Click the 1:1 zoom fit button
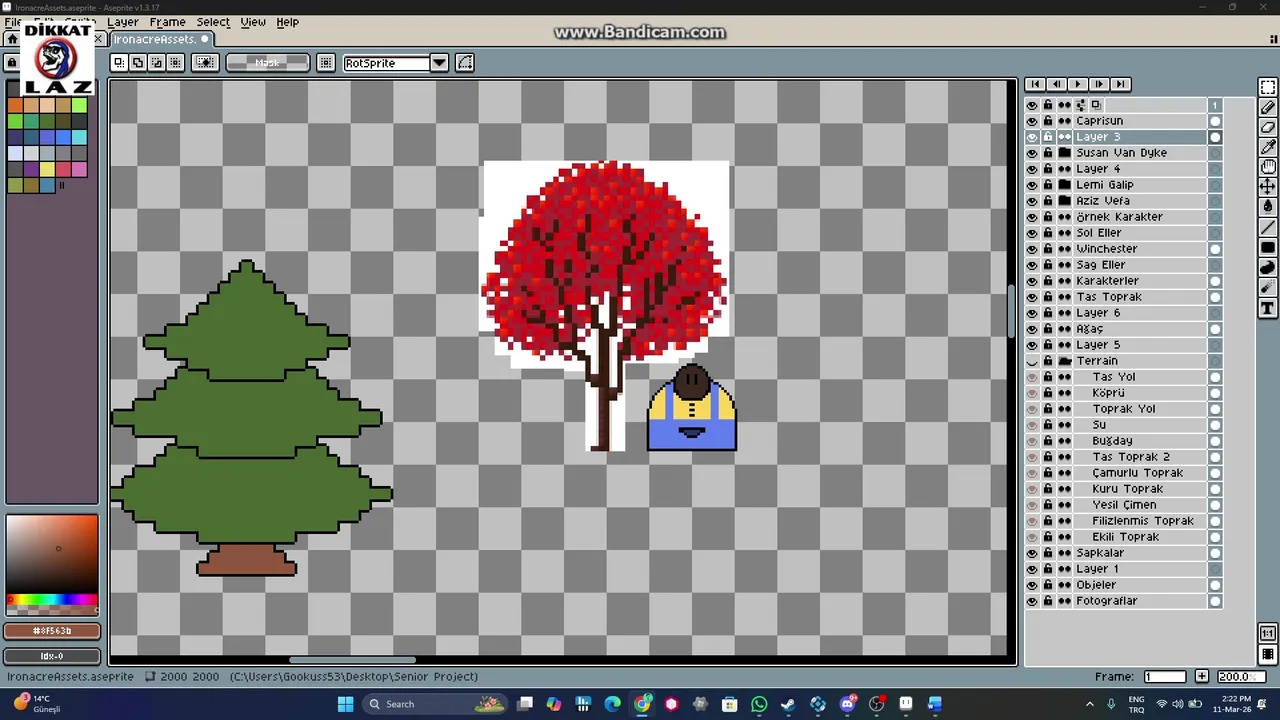 tap(1267, 634)
